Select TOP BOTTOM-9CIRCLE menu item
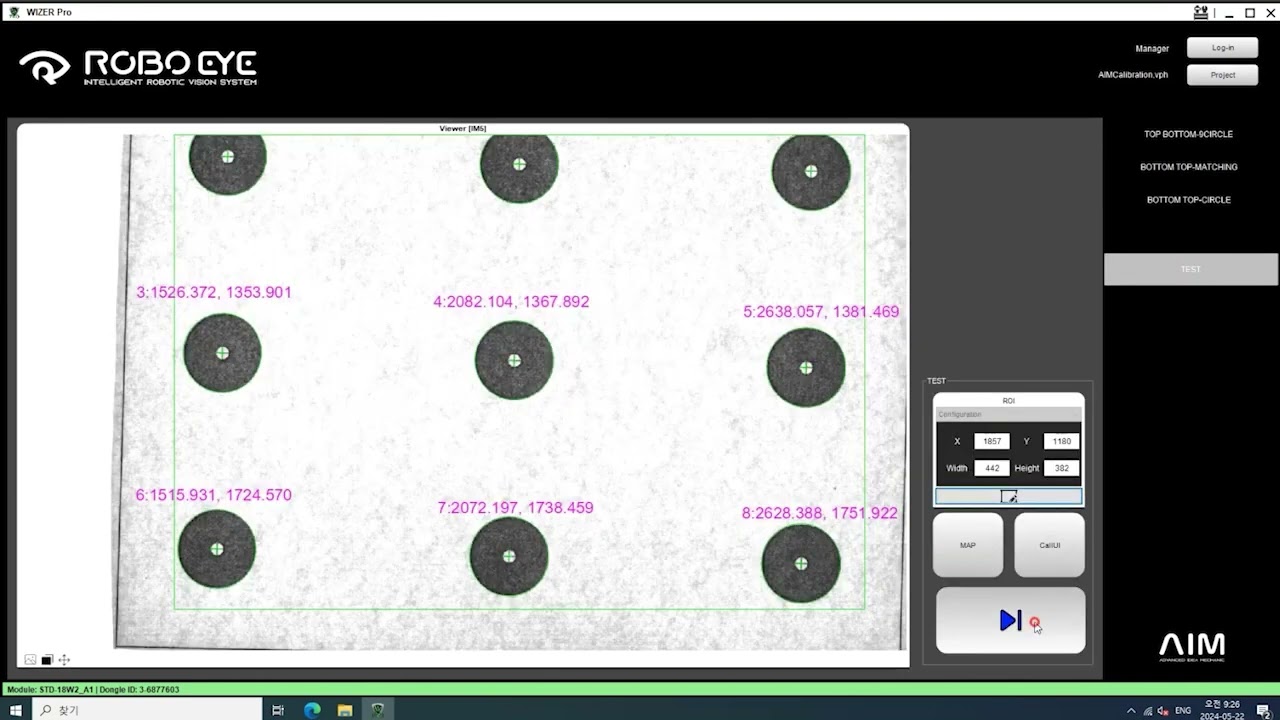 click(1188, 134)
